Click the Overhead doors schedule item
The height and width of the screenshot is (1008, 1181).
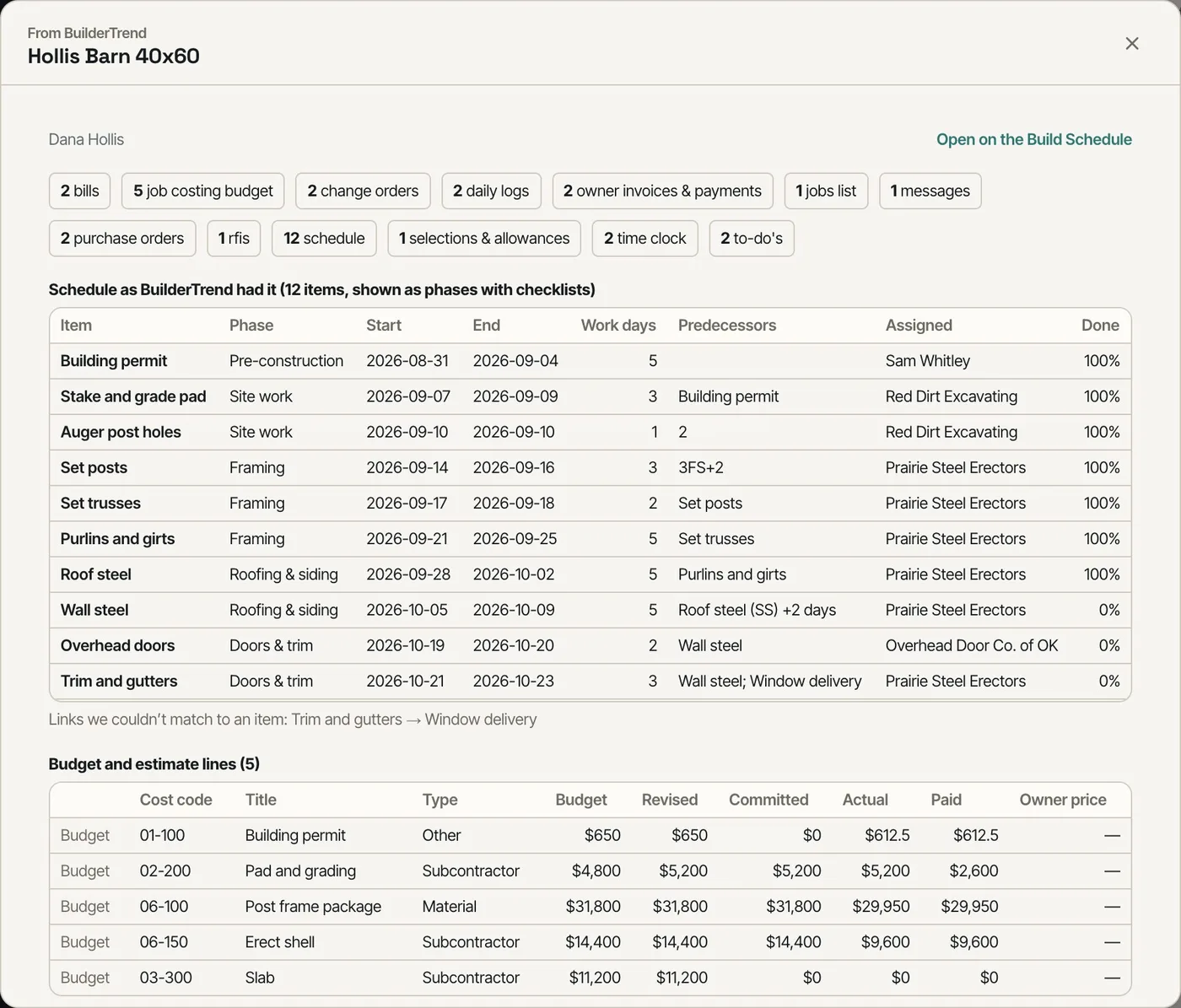(x=117, y=645)
